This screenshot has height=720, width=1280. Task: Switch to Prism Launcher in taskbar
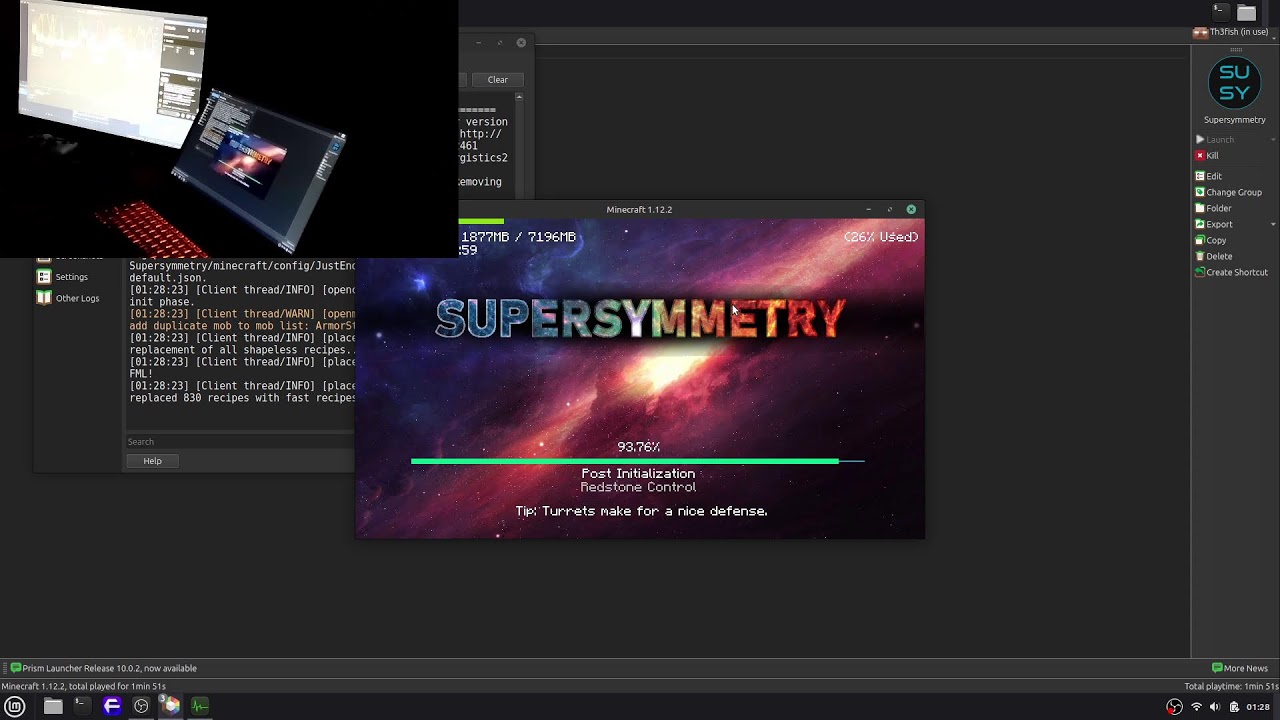coord(171,706)
